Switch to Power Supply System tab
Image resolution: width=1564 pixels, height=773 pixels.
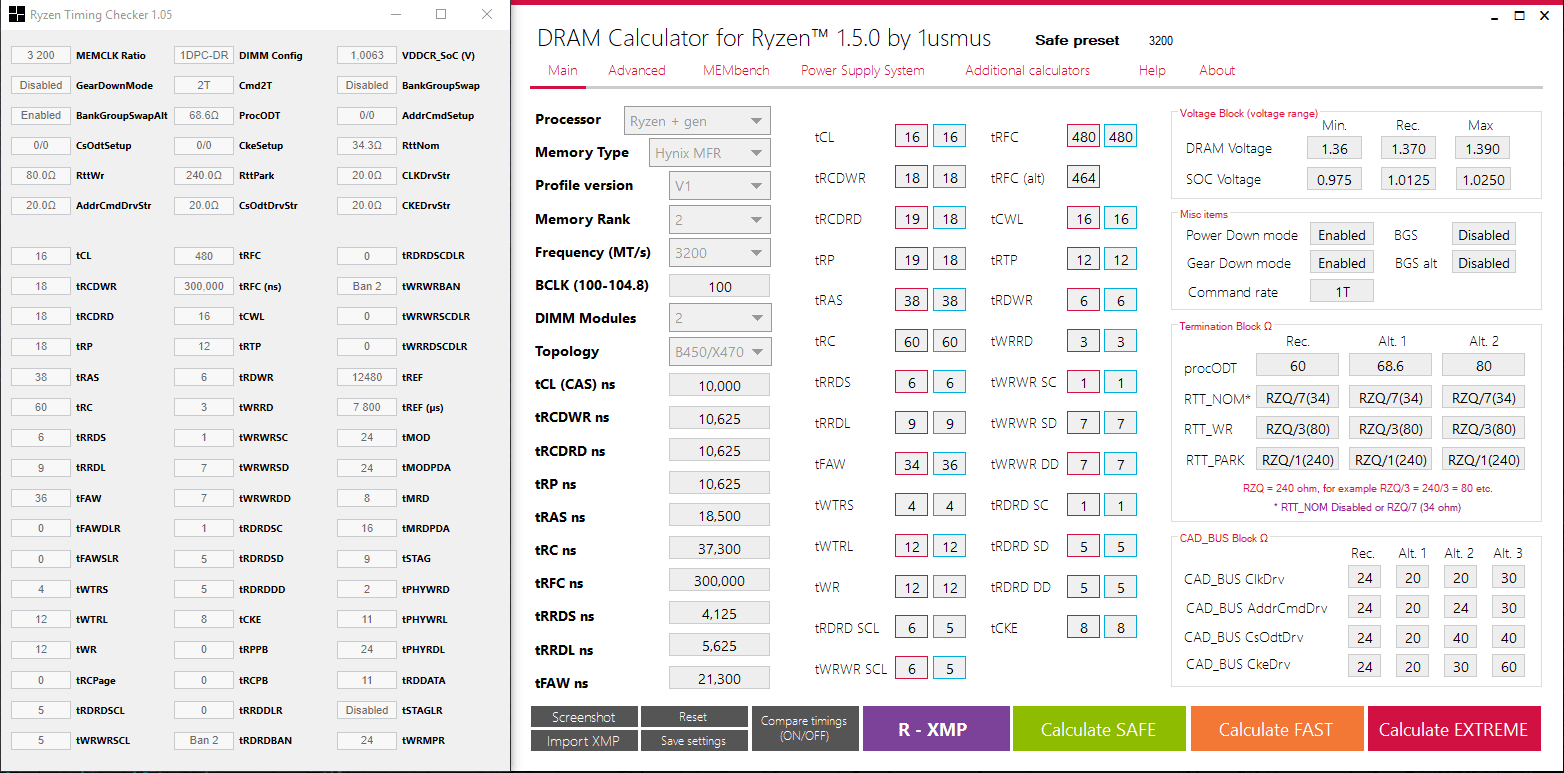pos(863,71)
